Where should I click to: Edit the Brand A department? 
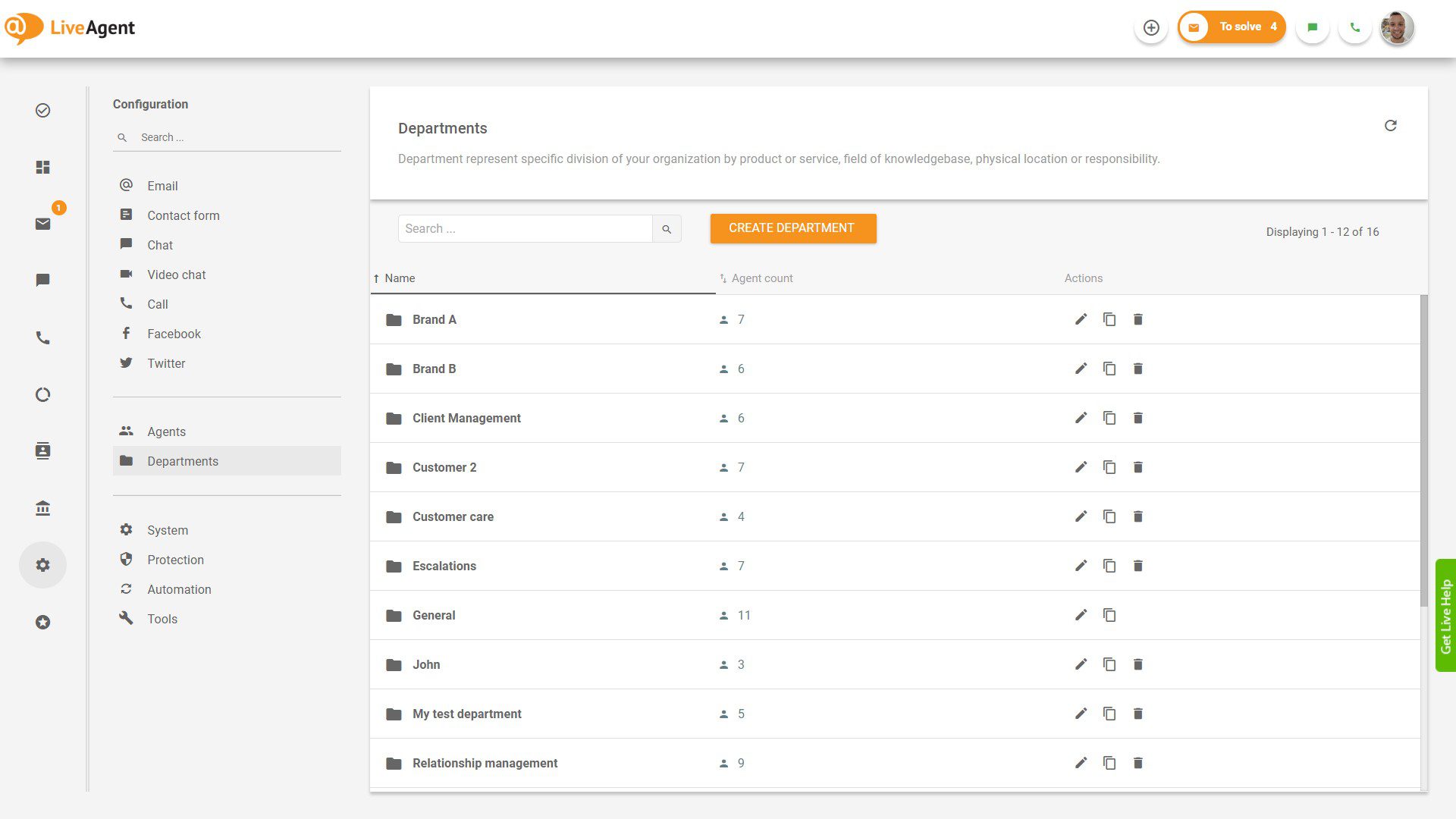[1081, 319]
